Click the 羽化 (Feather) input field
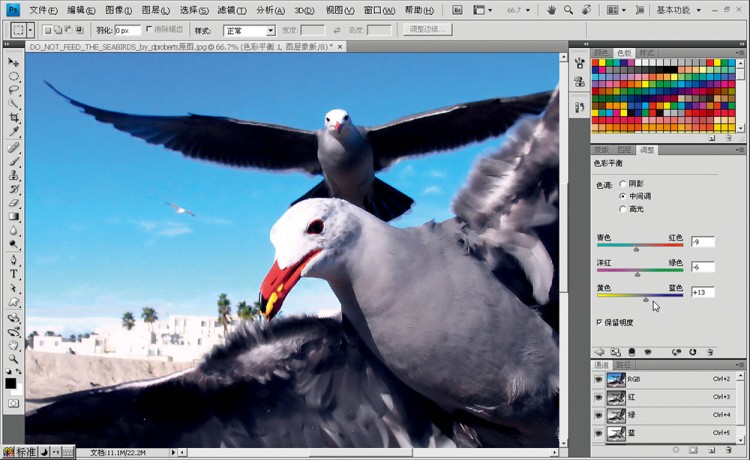This screenshot has width=750, height=460. coord(127,31)
